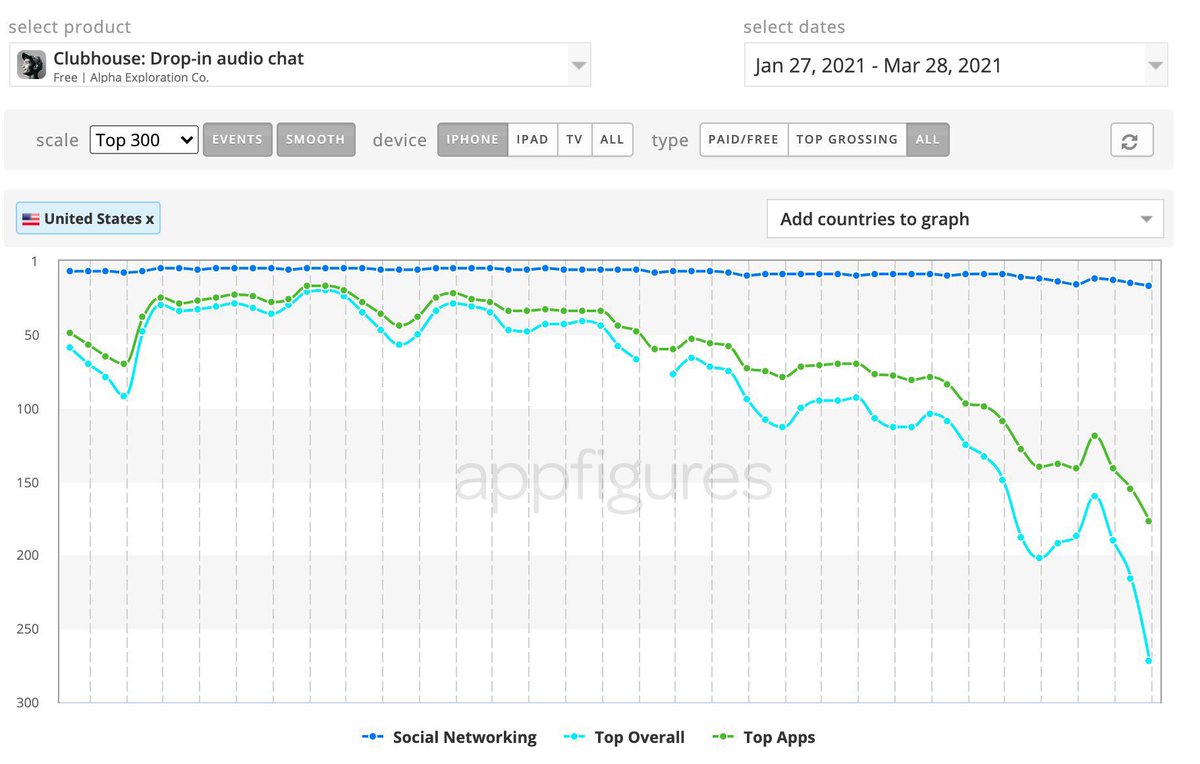Select ALL device option
The width and height of the screenshot is (1200, 764).
click(612, 140)
